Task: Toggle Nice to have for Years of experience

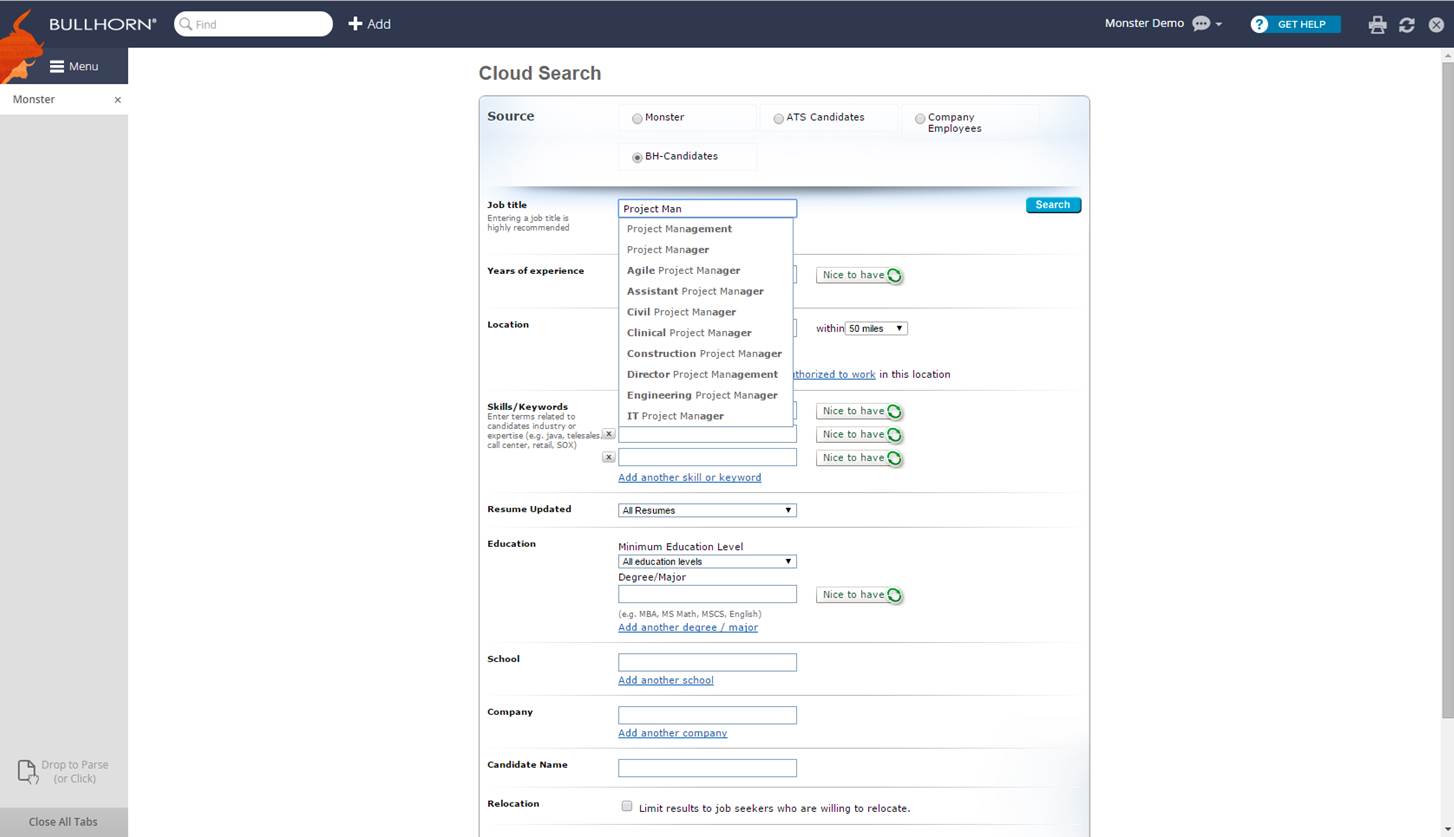Action: 859,275
